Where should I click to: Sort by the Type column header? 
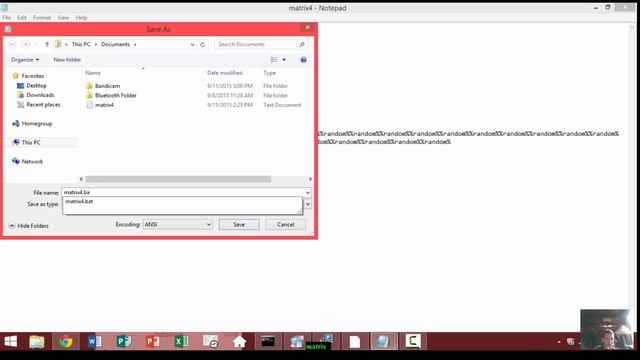point(269,73)
